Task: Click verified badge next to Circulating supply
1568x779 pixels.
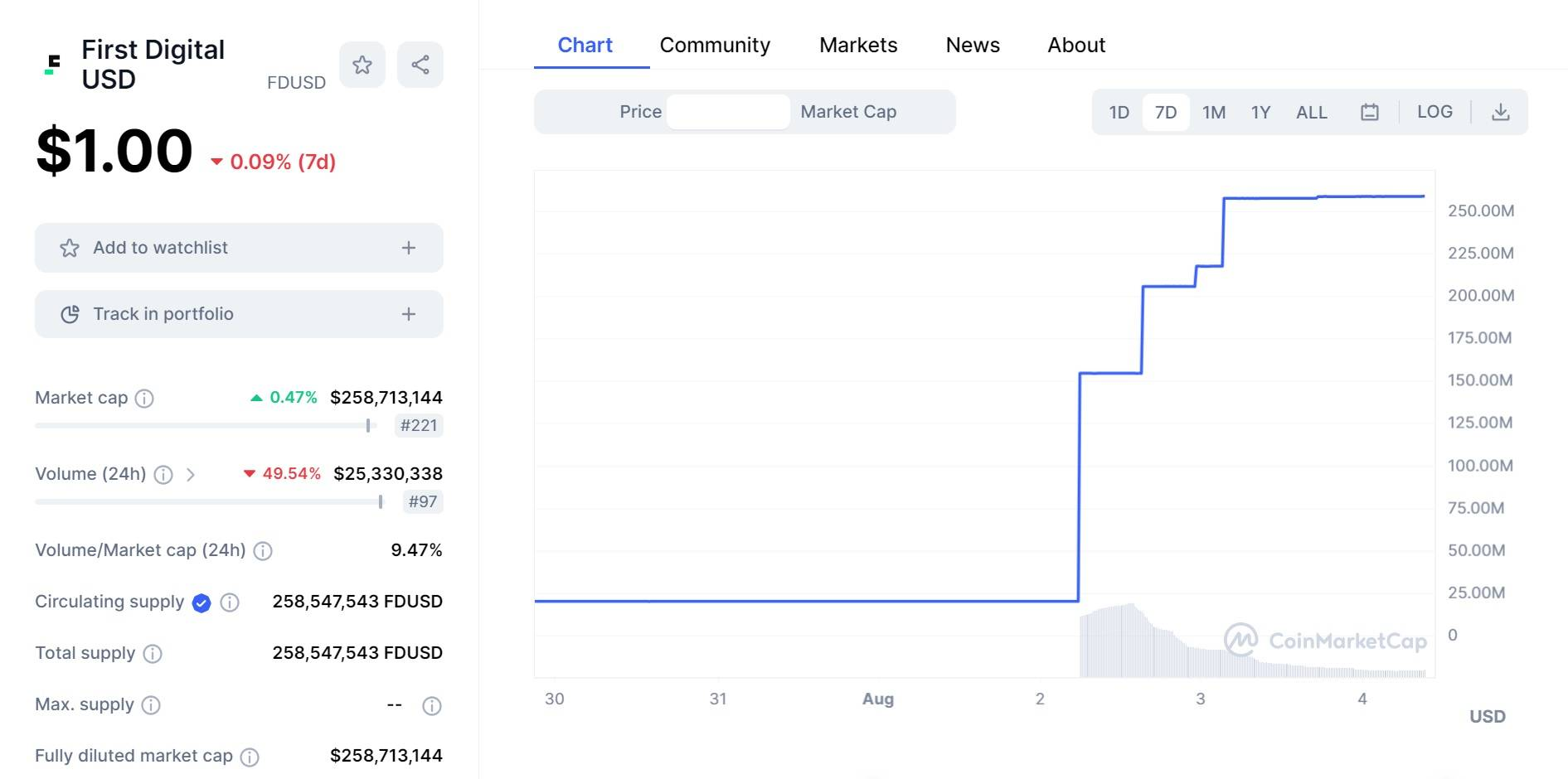Action: click(x=201, y=602)
